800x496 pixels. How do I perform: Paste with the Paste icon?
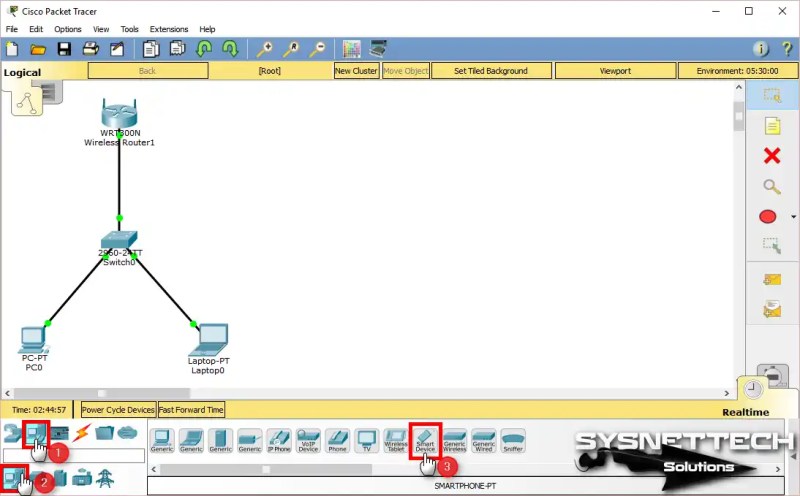(x=178, y=49)
